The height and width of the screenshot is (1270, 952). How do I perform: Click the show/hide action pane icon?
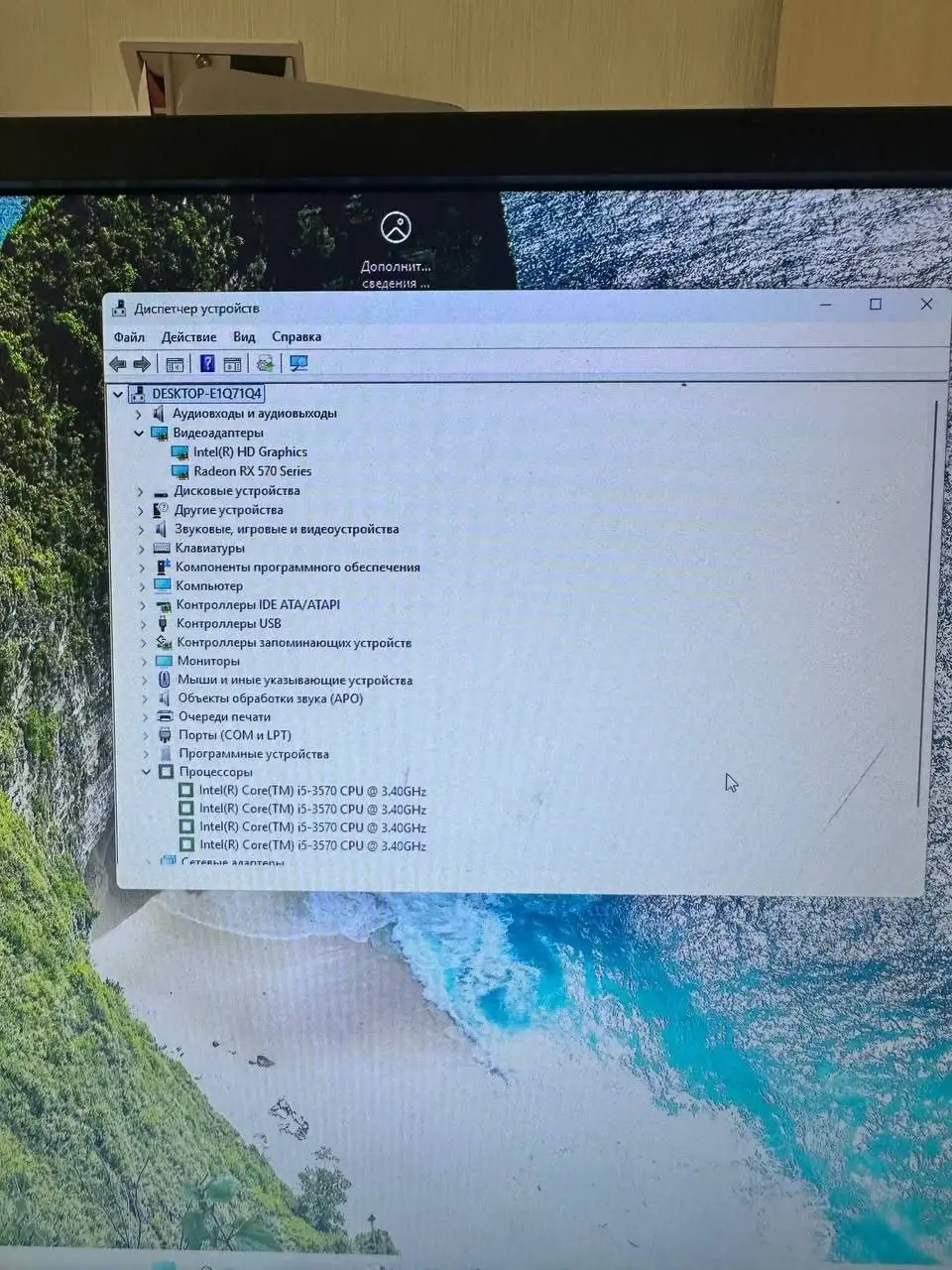232,364
